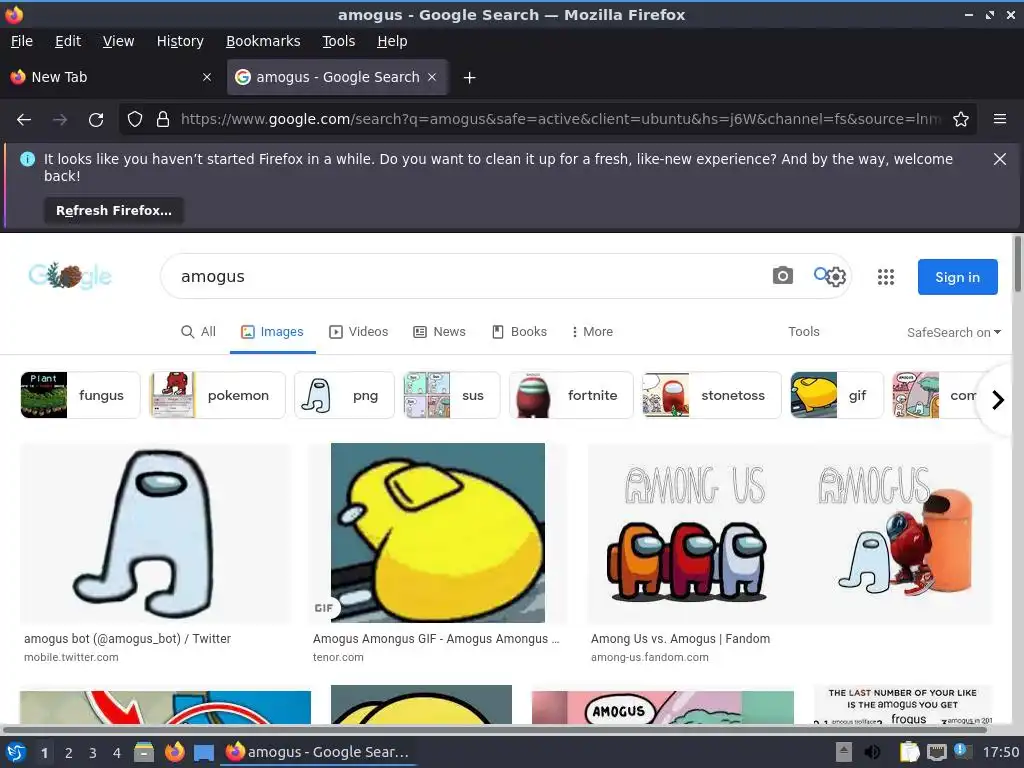Click the Google holiday doodle logo
1024x768 pixels.
click(70, 276)
